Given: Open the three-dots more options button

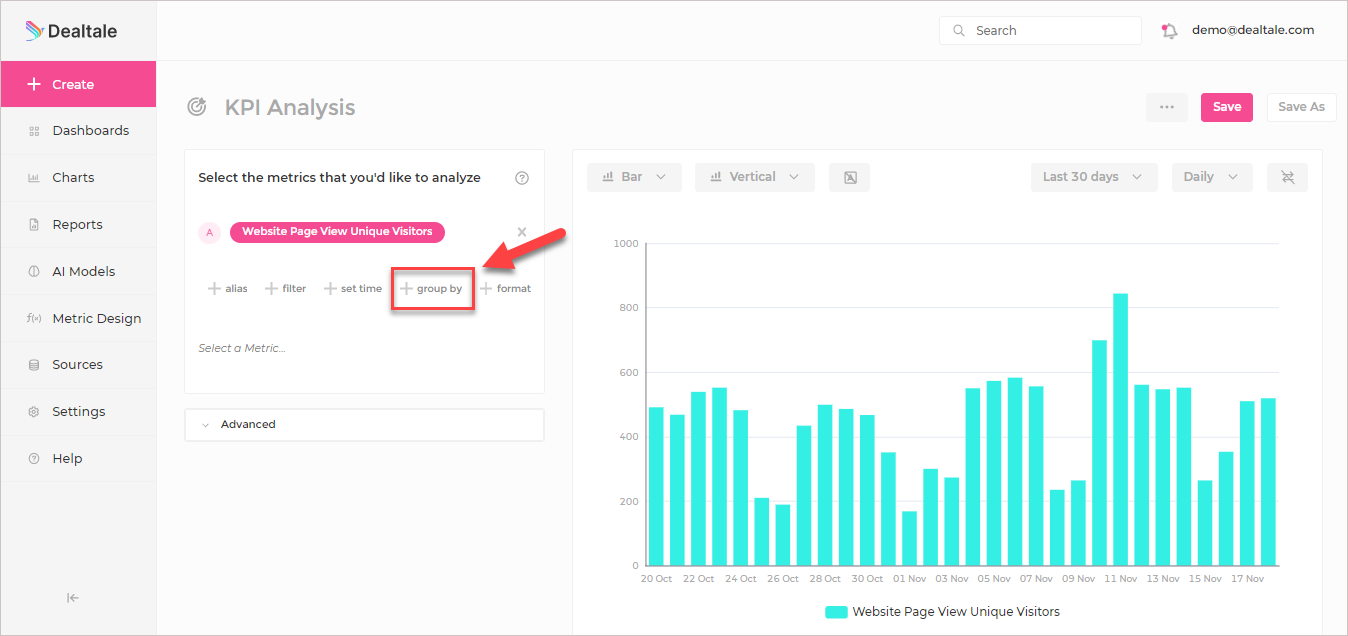Looking at the screenshot, I should point(1167,107).
